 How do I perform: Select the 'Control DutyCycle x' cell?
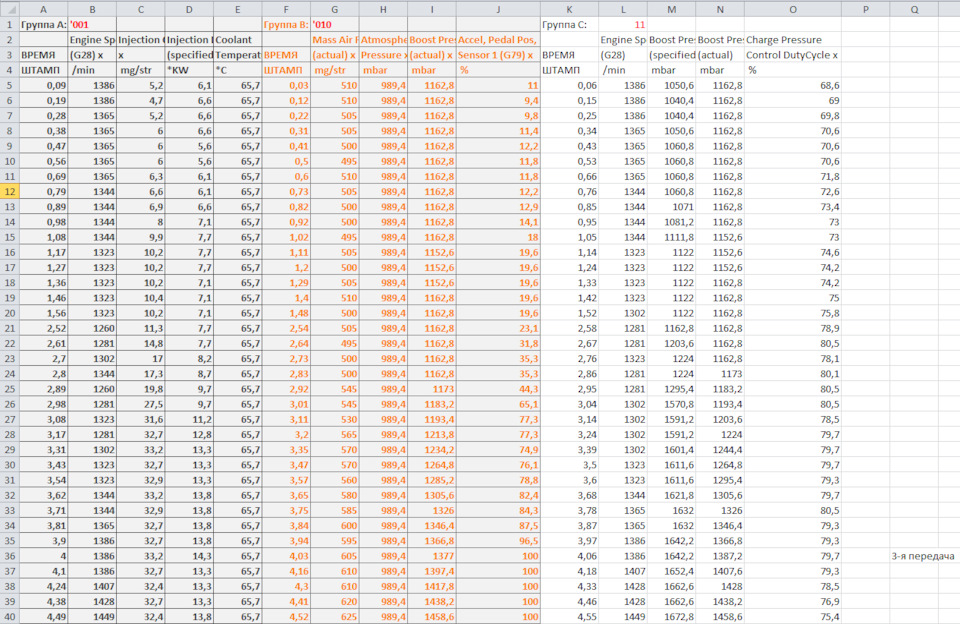pos(793,55)
